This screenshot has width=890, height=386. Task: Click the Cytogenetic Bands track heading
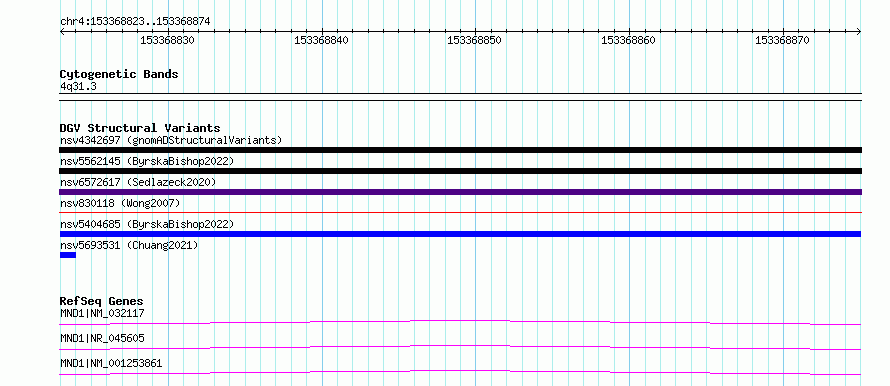tap(119, 74)
